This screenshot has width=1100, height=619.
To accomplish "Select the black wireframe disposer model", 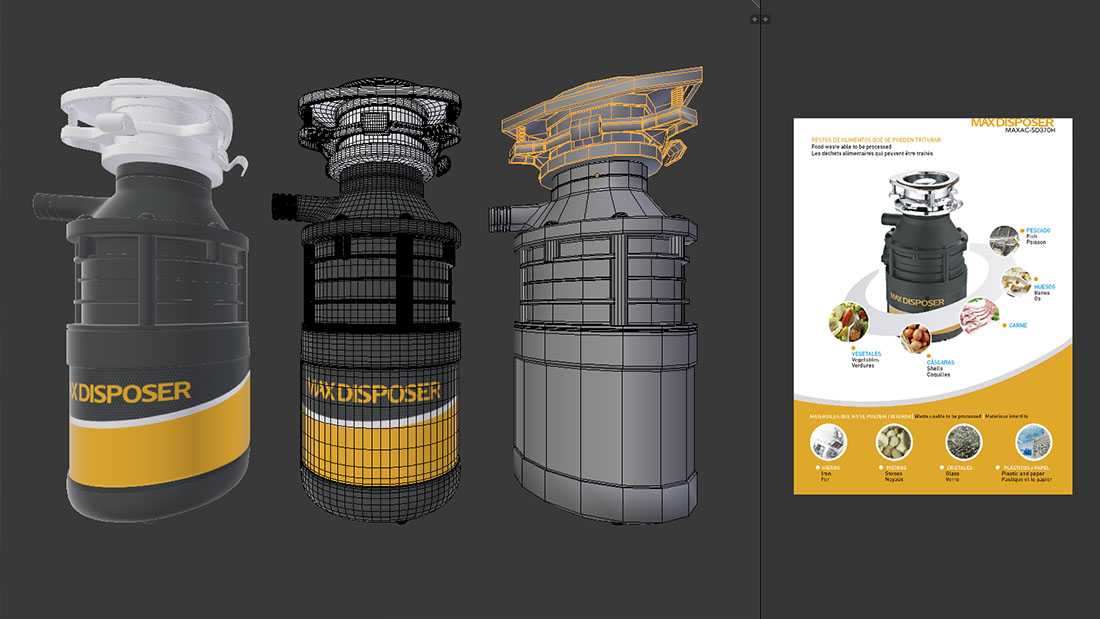I will coord(368,300).
